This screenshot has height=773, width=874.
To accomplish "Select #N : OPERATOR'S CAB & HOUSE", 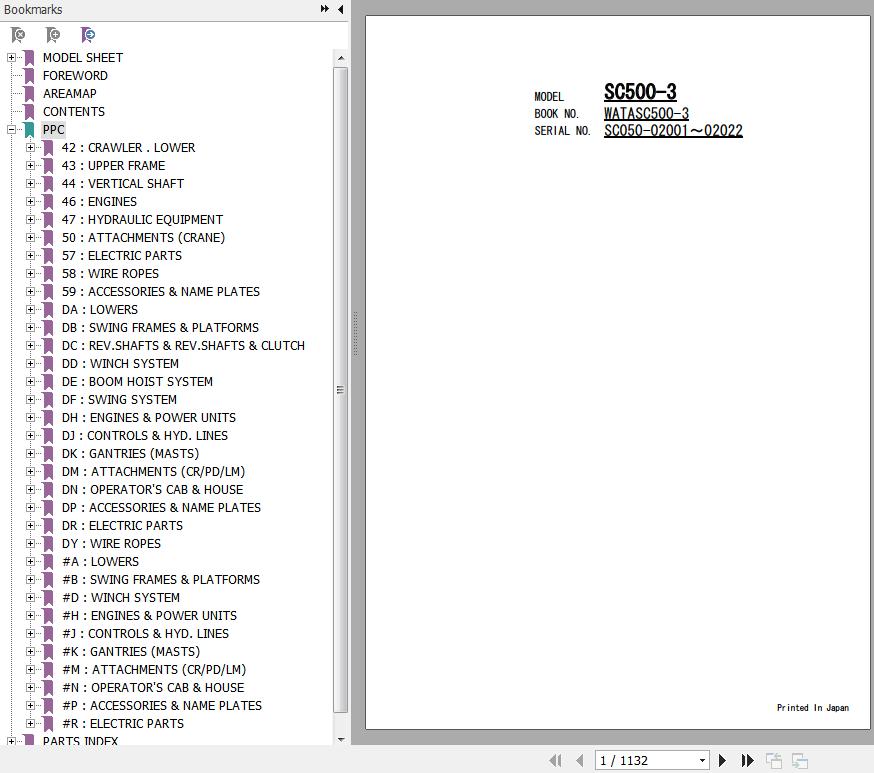I will 153,687.
